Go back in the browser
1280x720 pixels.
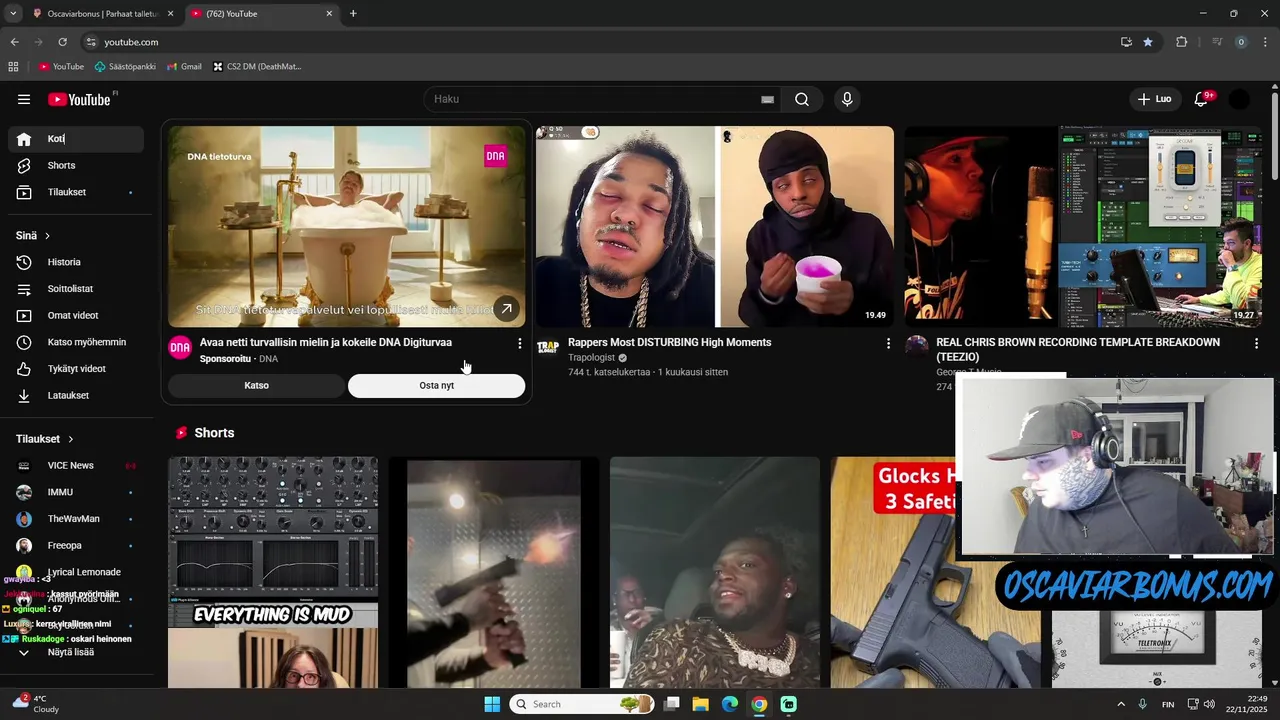pyautogui.click(x=14, y=42)
